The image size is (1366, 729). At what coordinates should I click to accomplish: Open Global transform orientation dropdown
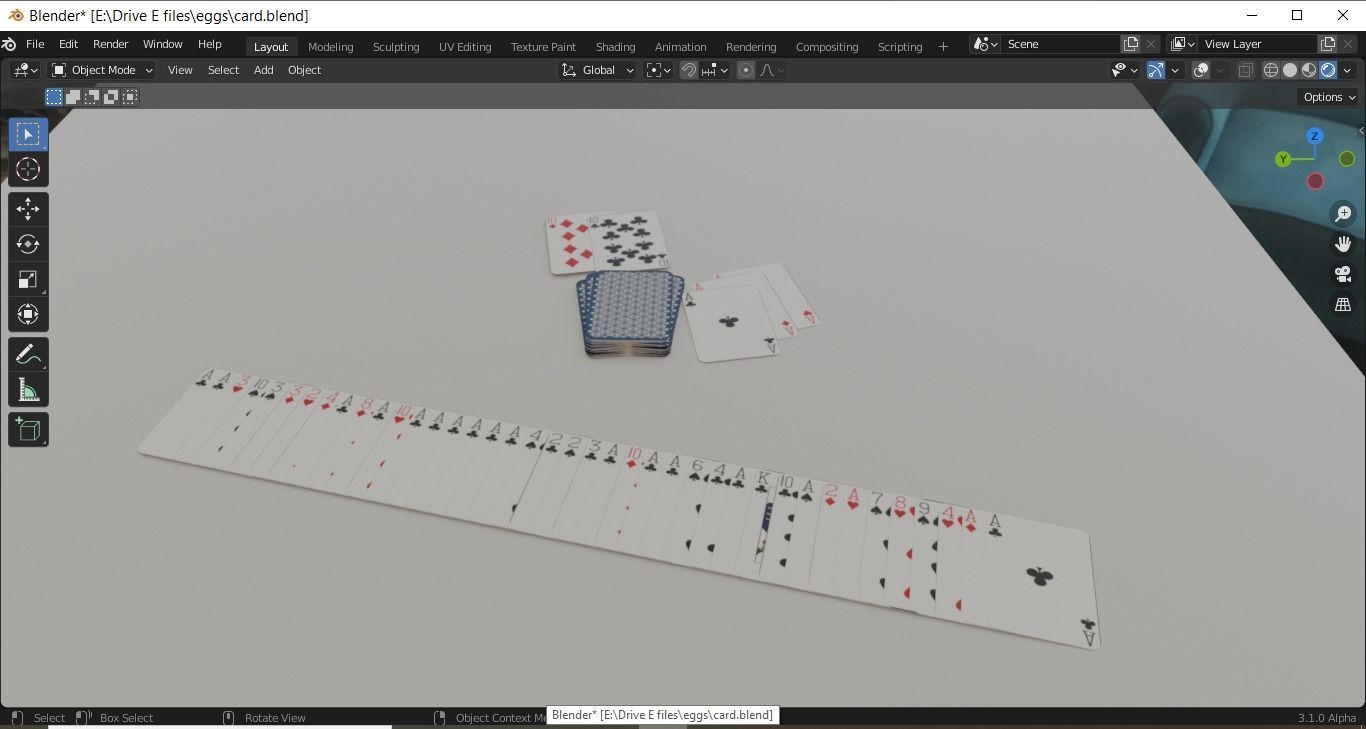(x=598, y=70)
